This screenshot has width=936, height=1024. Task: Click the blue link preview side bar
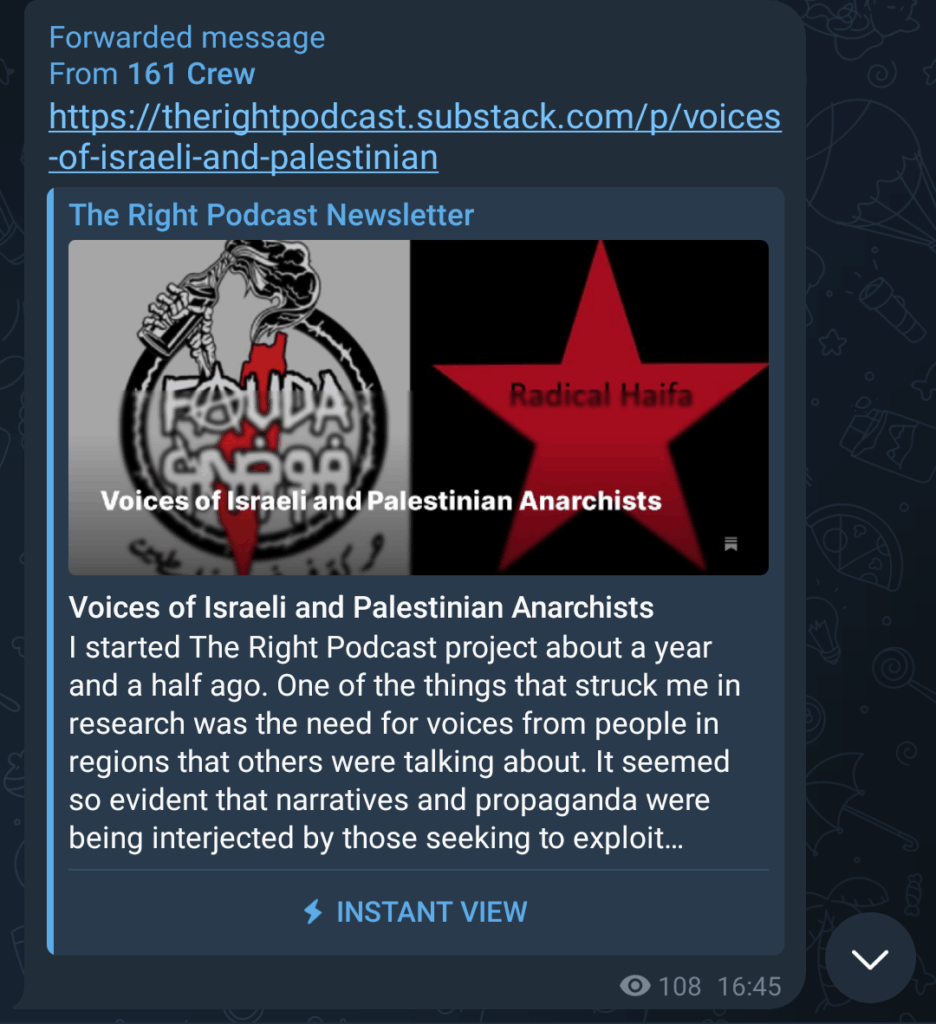(x=50, y=571)
